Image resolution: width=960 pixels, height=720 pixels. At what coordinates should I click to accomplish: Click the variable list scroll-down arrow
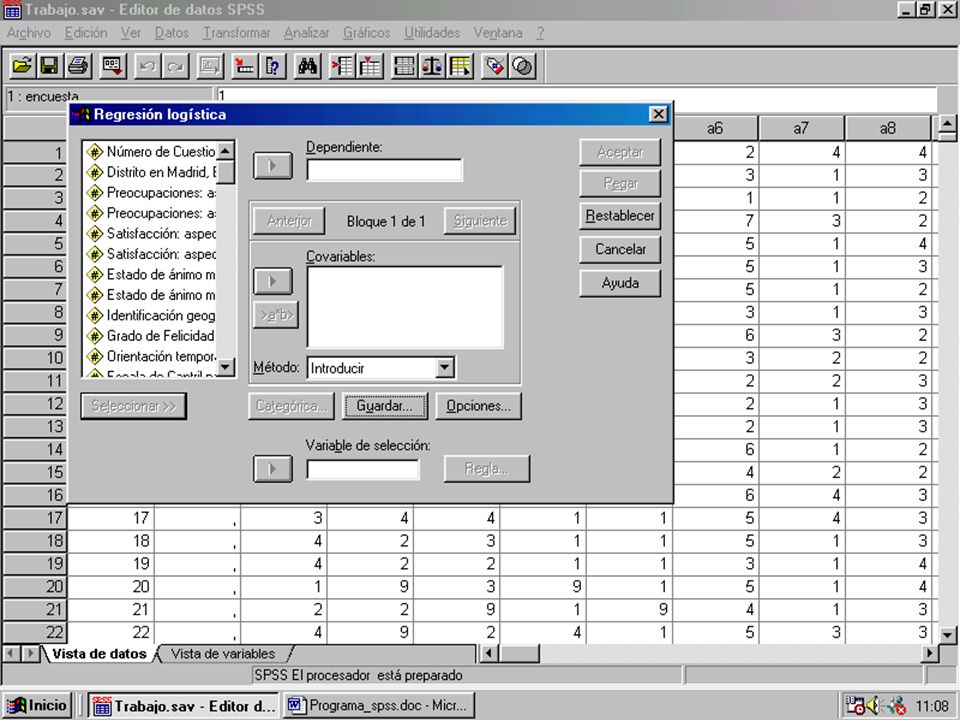pos(225,367)
